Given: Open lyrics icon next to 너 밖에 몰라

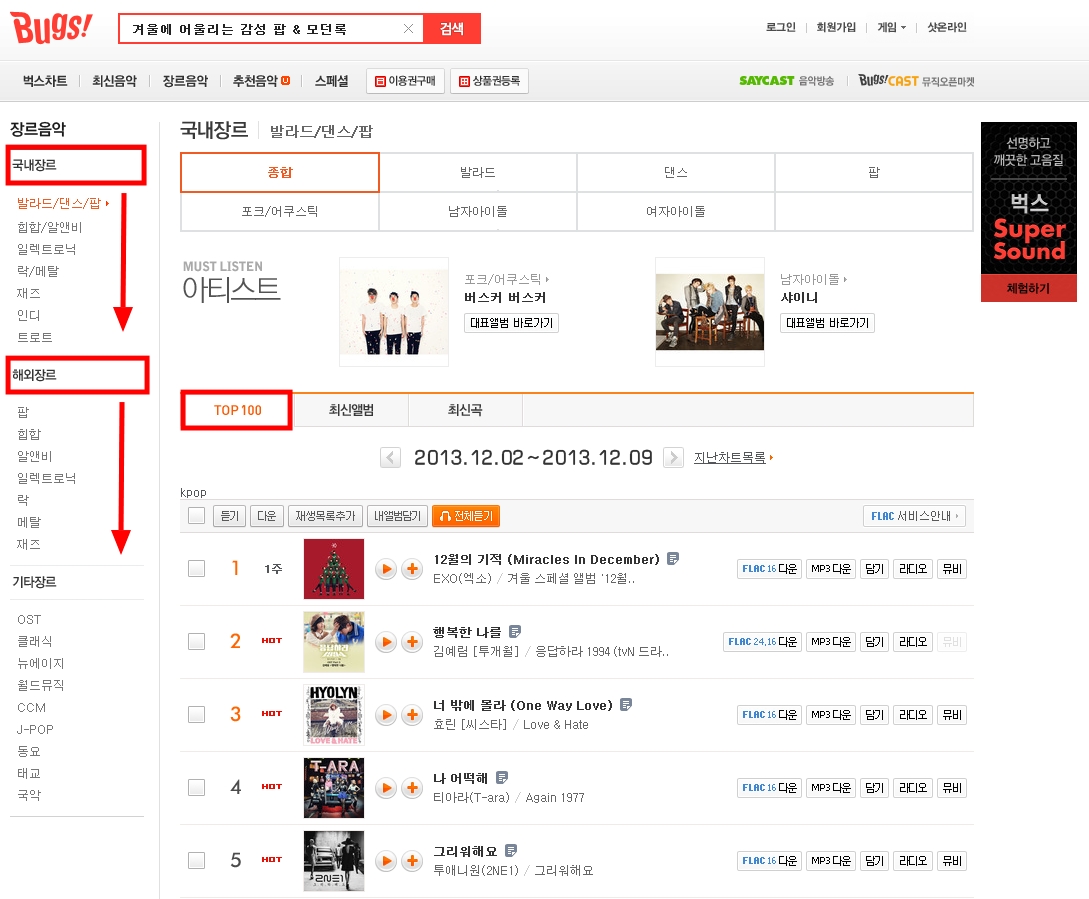Looking at the screenshot, I should [626, 704].
